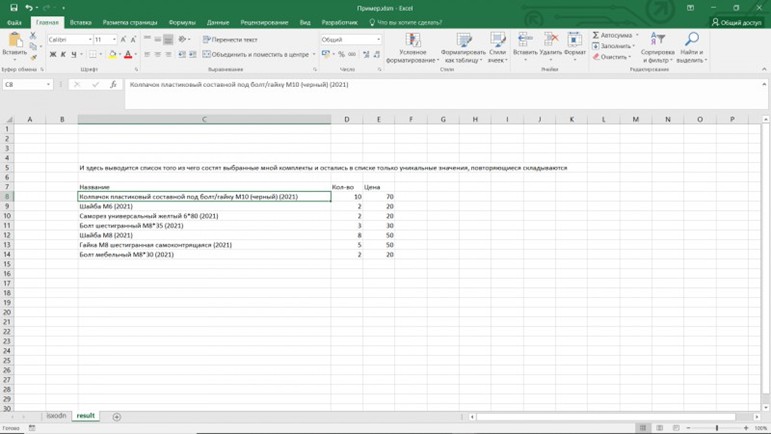Open Найти и выделить menu
This screenshot has width=771, height=434.
(x=692, y=48)
